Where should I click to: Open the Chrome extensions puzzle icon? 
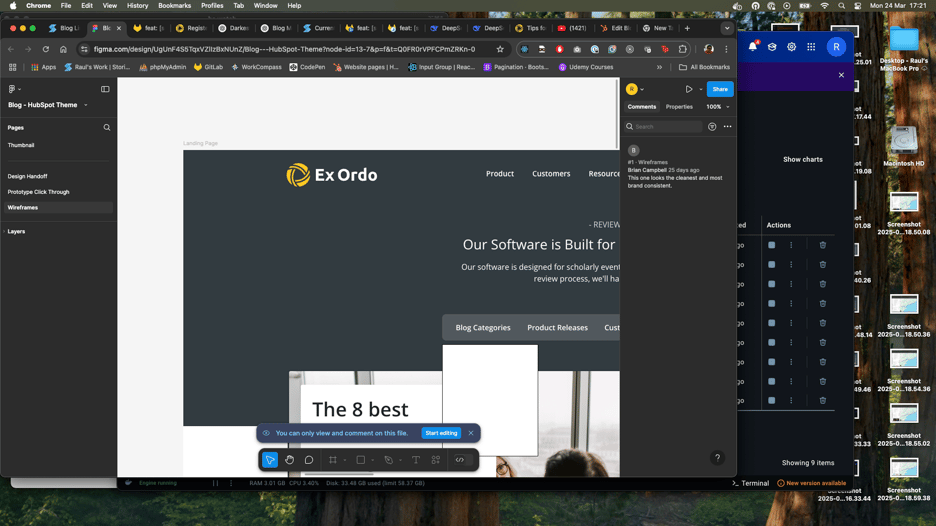tap(683, 49)
